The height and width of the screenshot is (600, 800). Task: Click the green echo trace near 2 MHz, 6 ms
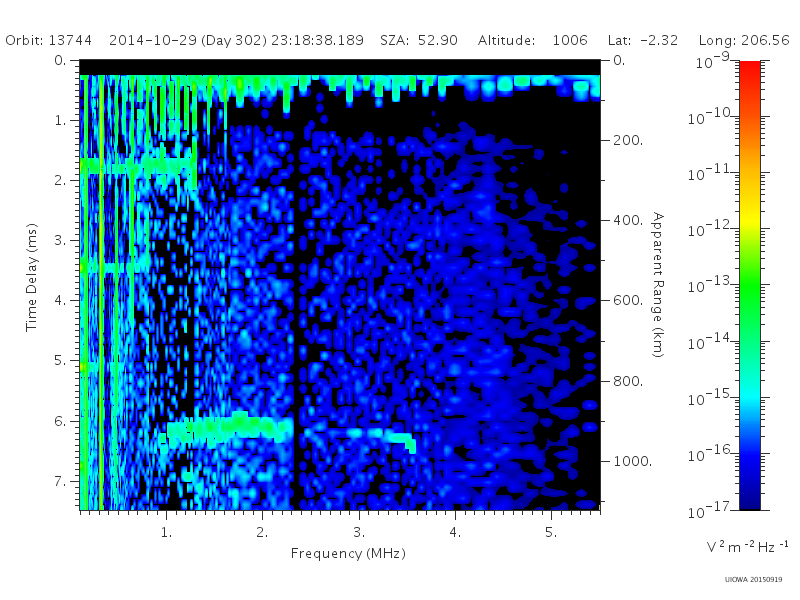[230, 429]
